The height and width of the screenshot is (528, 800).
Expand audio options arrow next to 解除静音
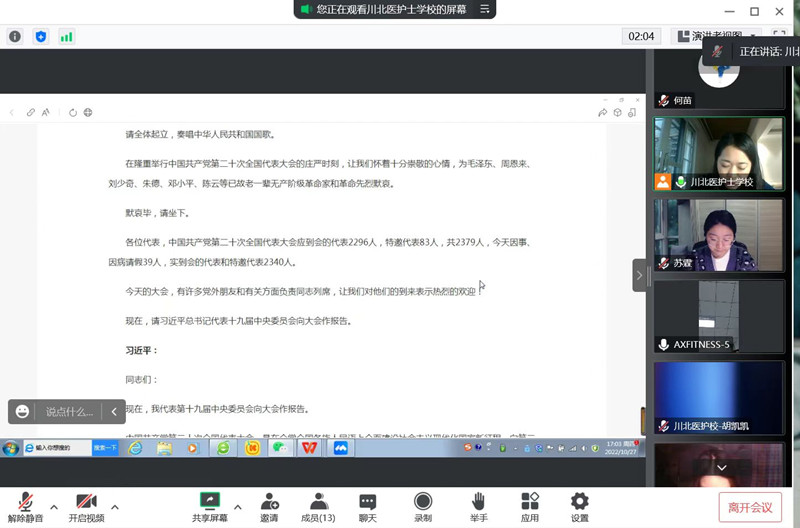(x=54, y=507)
